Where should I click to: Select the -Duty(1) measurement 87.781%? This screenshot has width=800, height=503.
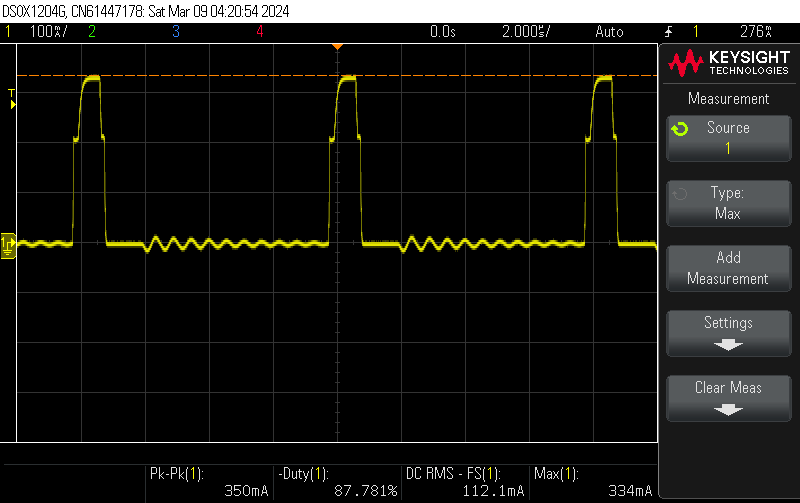(337, 482)
